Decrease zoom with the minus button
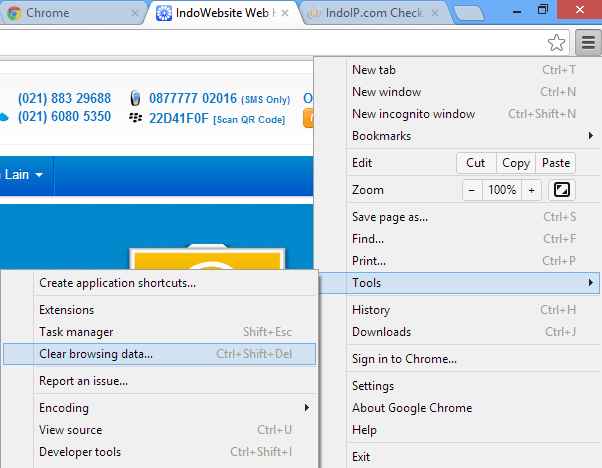 click(x=471, y=190)
